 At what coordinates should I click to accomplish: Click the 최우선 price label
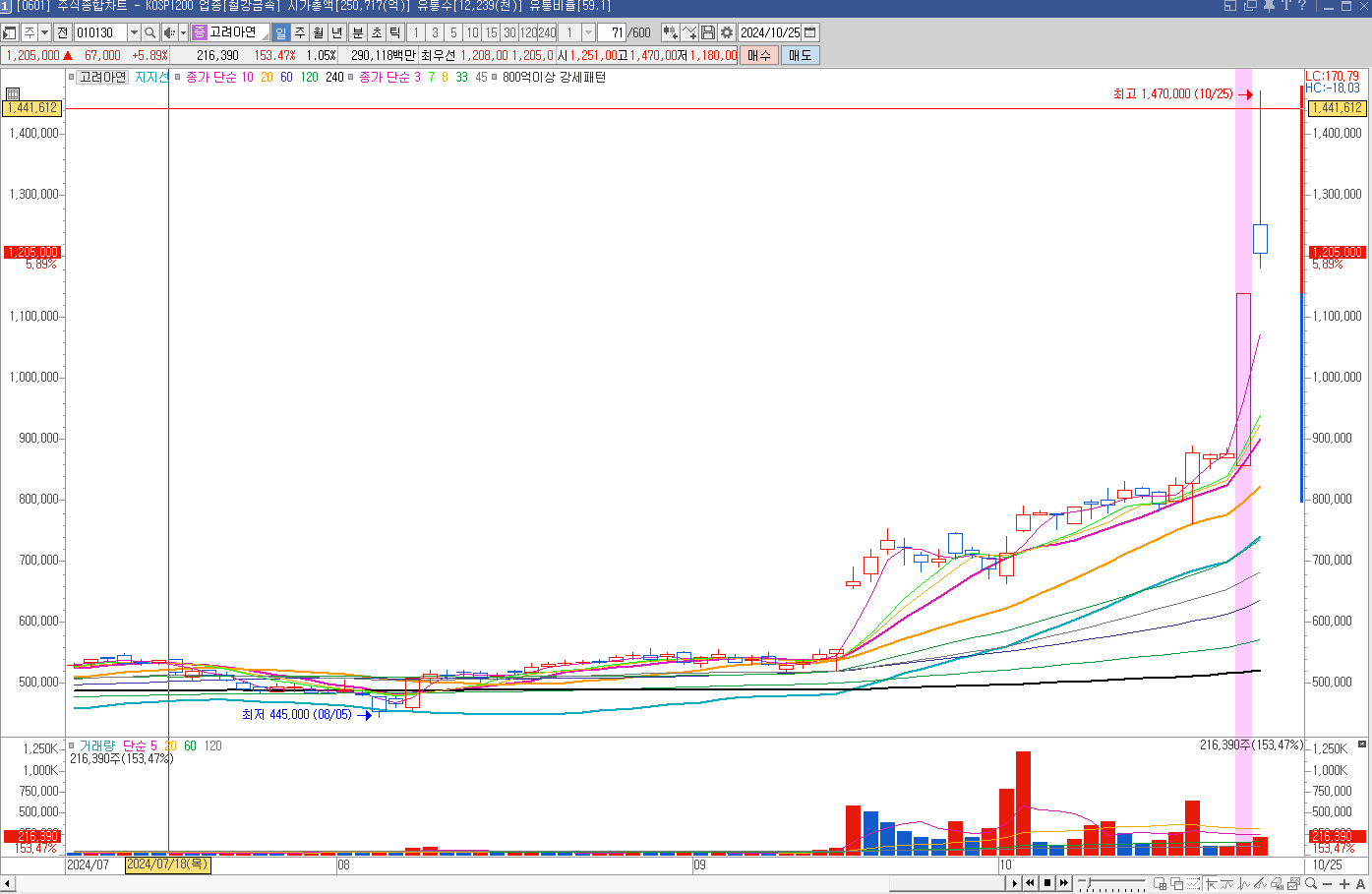[438, 56]
